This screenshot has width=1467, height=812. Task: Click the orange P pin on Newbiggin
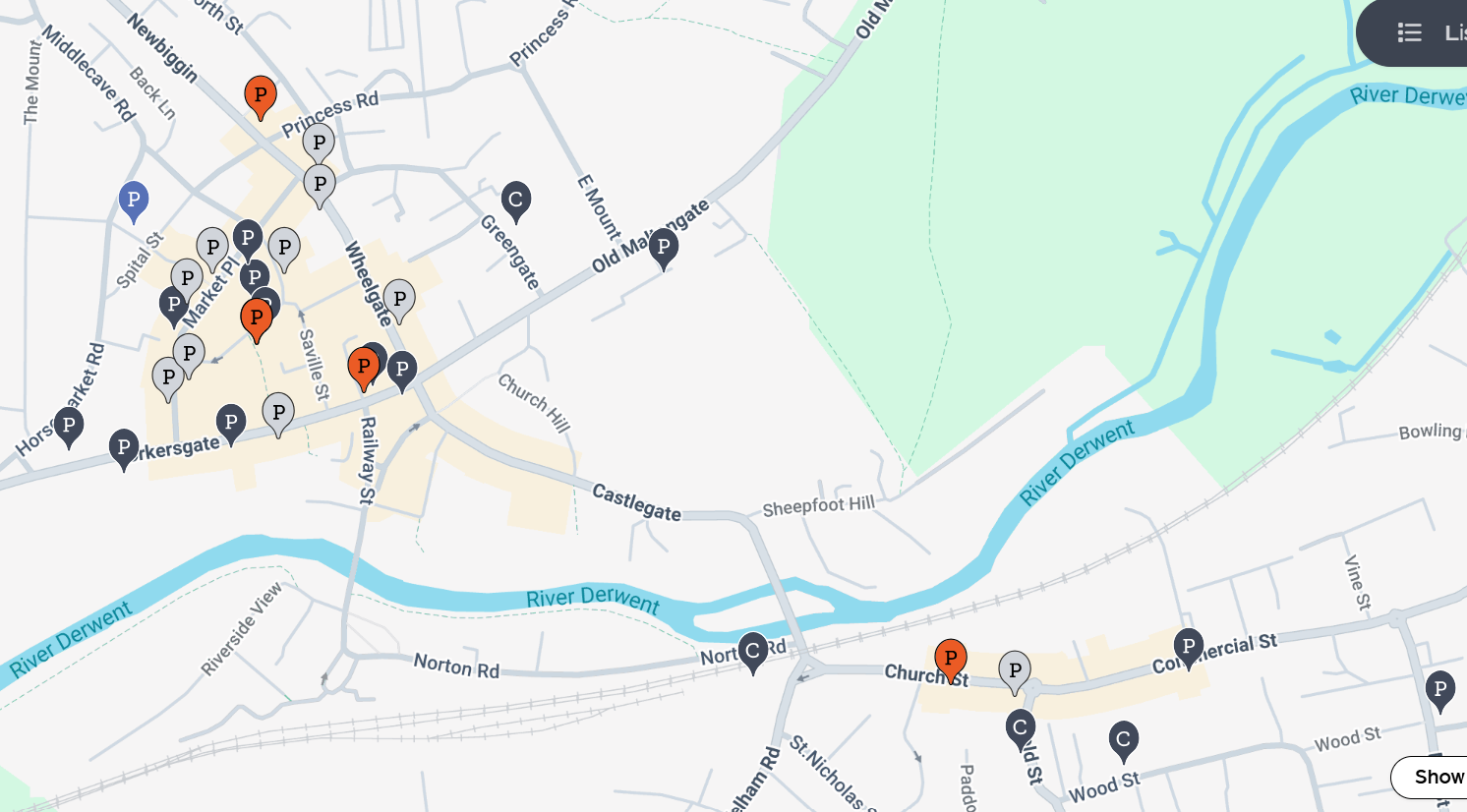coord(261,96)
